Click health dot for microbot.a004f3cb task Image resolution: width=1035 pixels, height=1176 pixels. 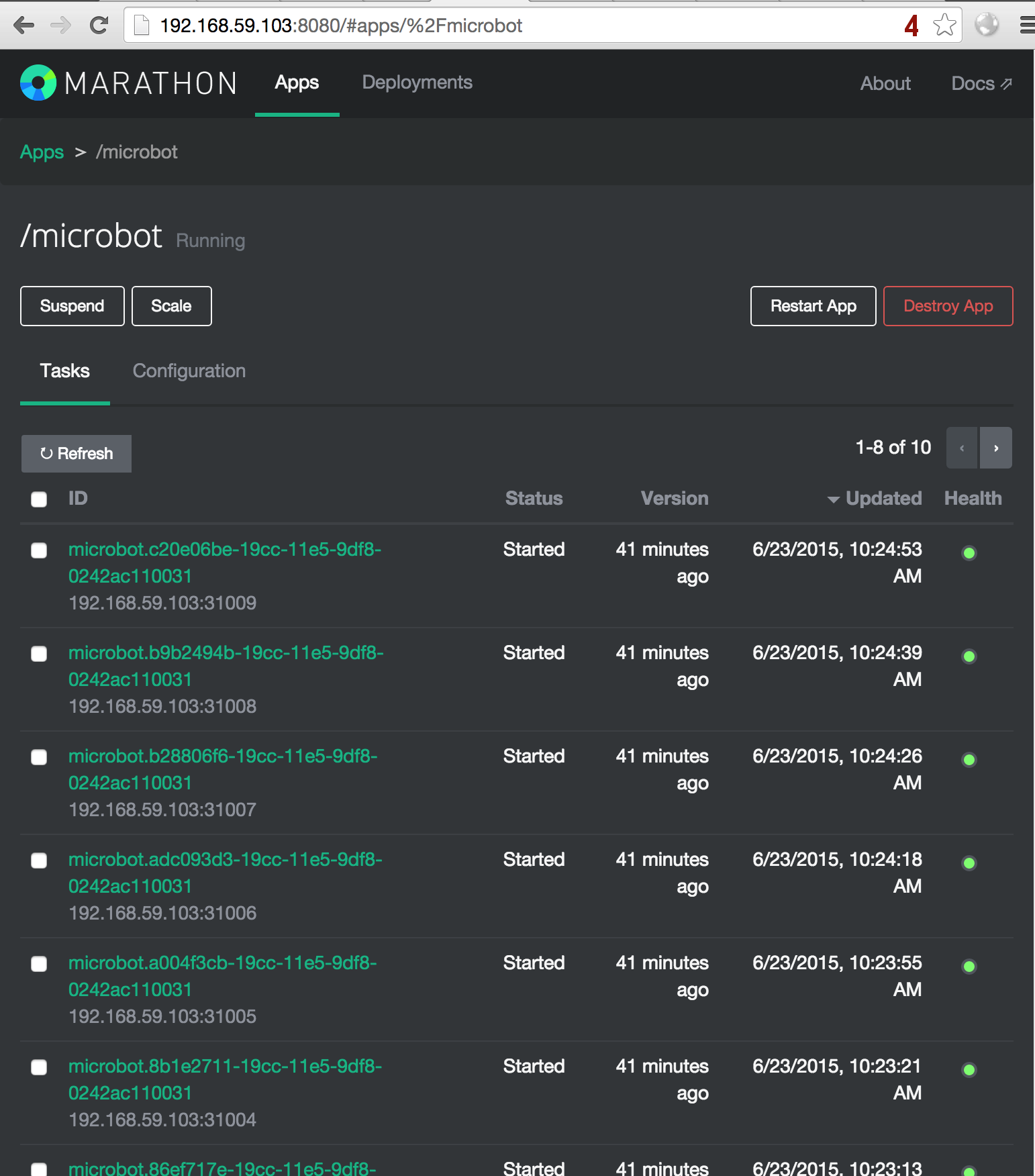pyautogui.click(x=969, y=967)
